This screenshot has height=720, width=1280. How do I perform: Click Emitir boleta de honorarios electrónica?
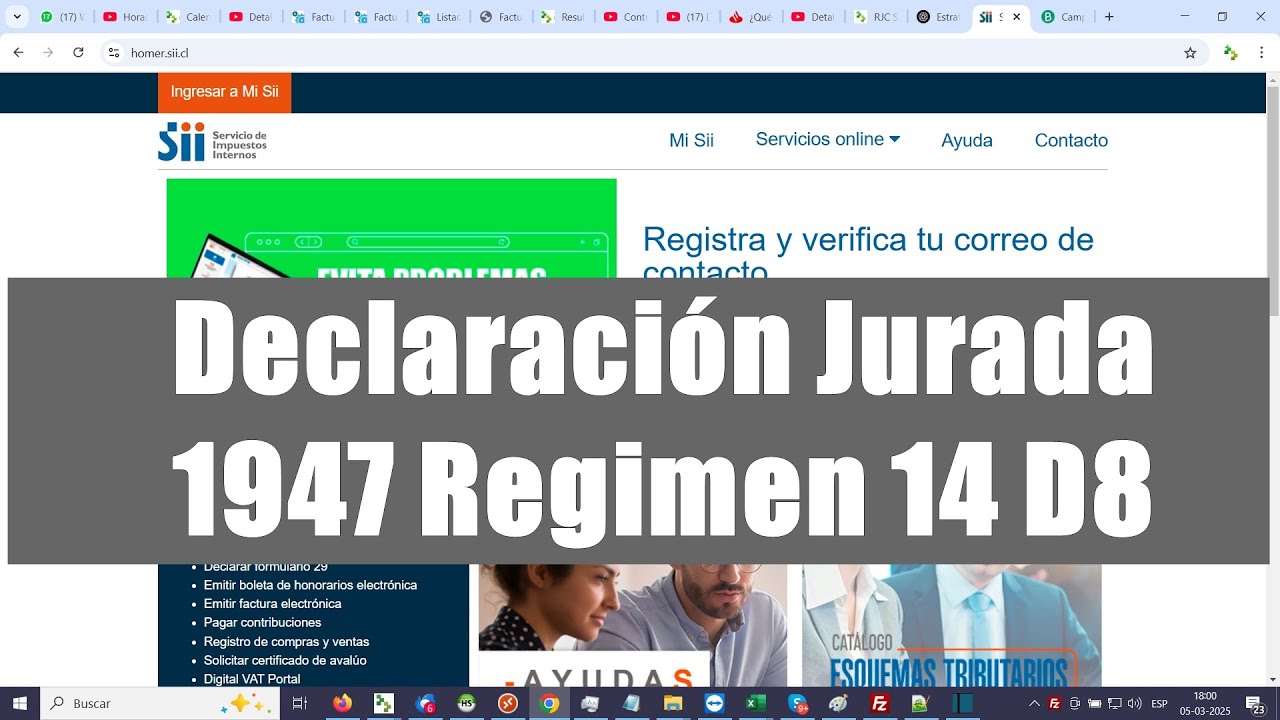310,585
